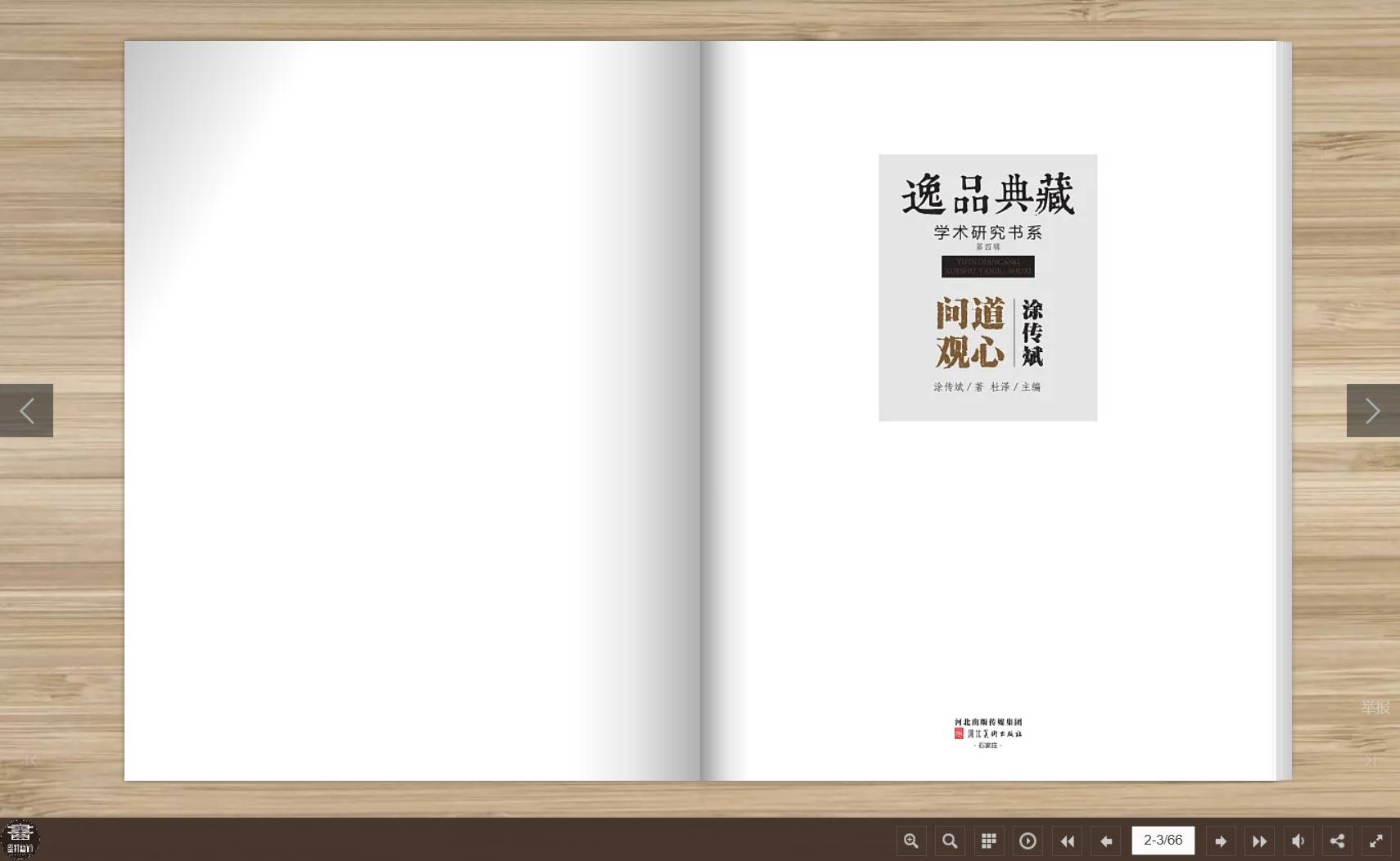Jump to the last page
The image size is (1400, 861).
1259,841
